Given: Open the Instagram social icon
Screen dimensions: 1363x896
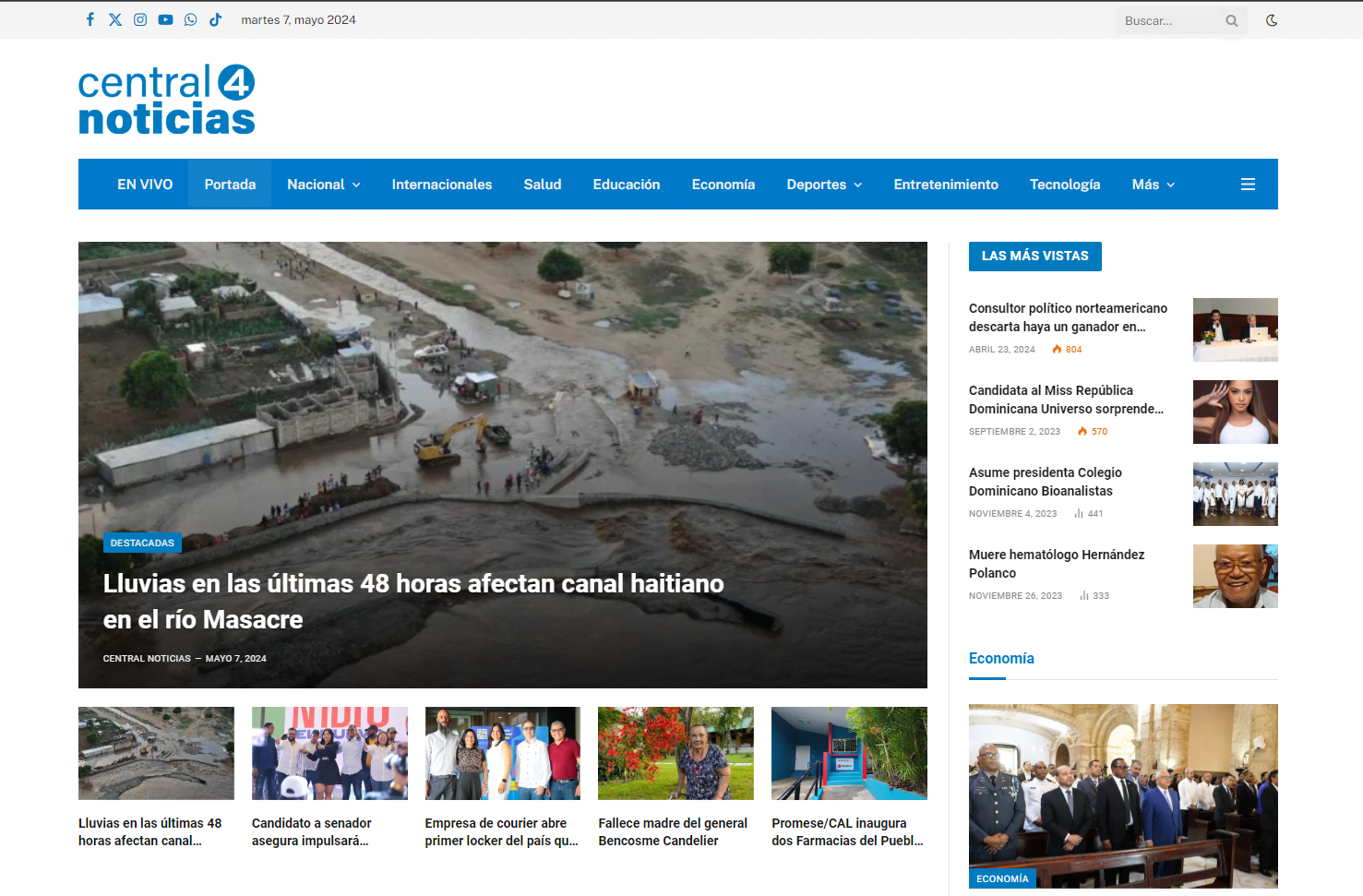Looking at the screenshot, I should coord(139,18).
